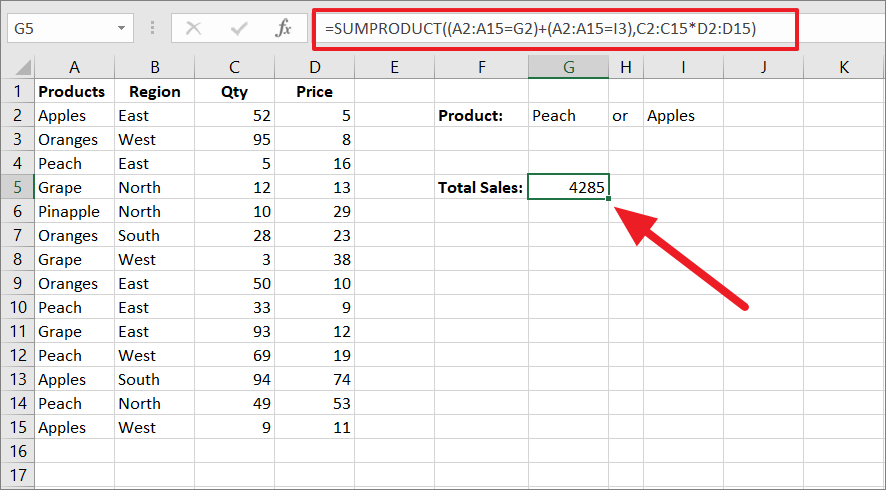This screenshot has width=886, height=490.
Task: Click the Region header cell
Action: [154, 91]
